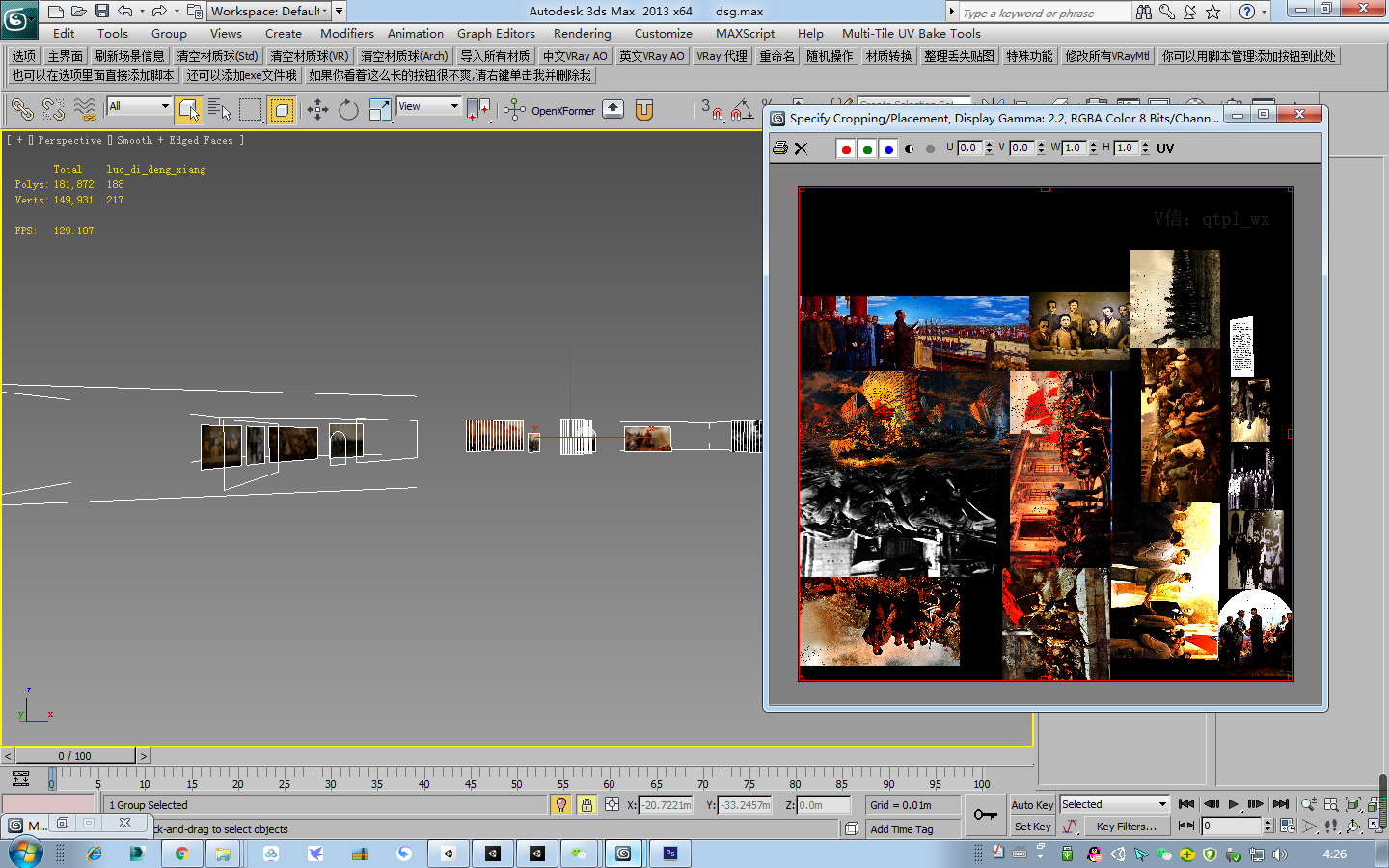The width and height of the screenshot is (1389, 868).
Task: Click the 中文VRay AO button
Action: pos(575,56)
